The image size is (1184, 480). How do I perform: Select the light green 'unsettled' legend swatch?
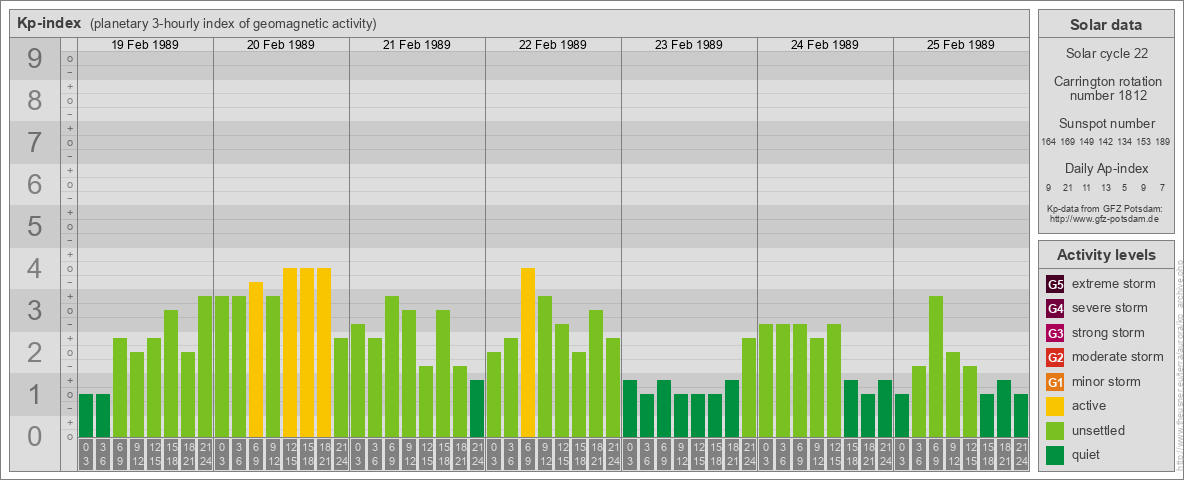[x=1055, y=431]
